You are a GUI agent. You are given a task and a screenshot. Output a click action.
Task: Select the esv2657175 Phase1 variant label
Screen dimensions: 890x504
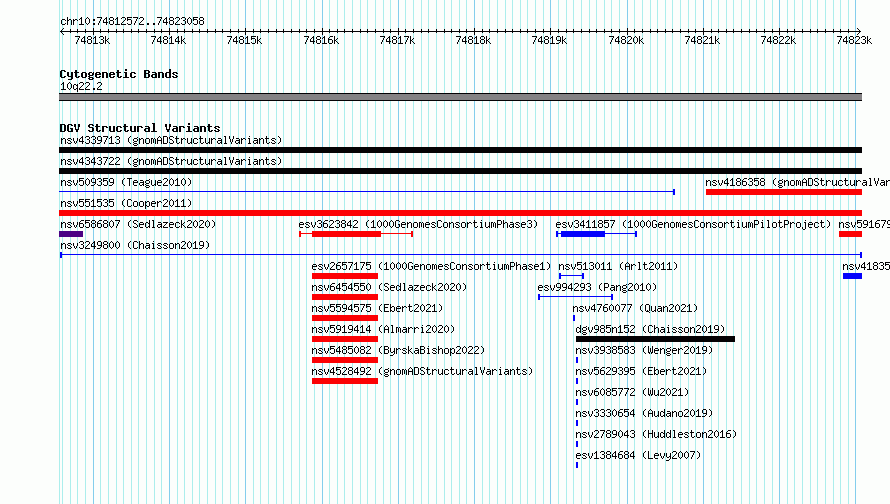431,266
